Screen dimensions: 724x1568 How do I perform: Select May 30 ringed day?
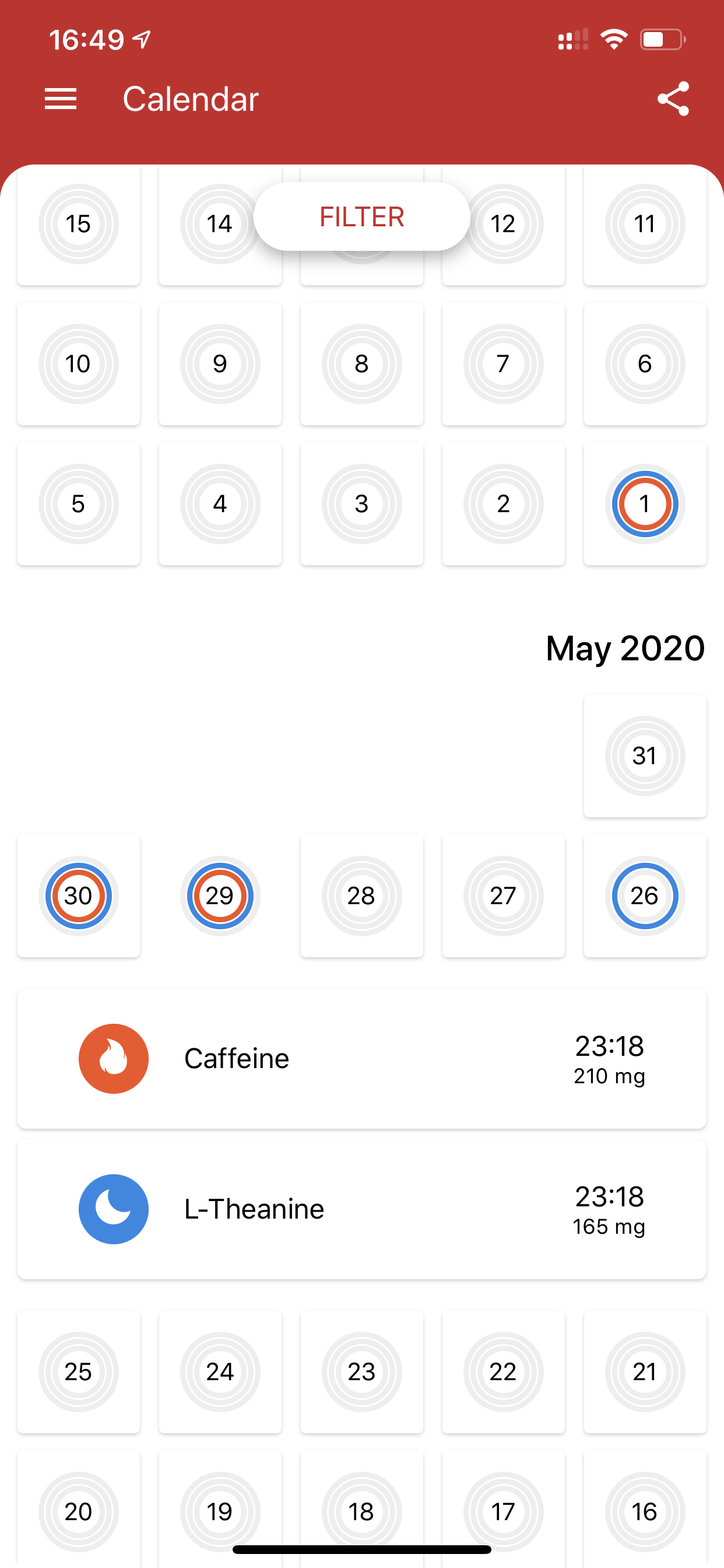tap(79, 896)
